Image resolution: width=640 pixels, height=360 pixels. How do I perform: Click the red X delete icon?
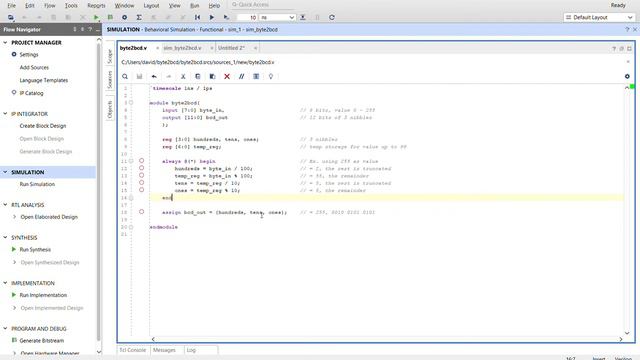point(227,76)
